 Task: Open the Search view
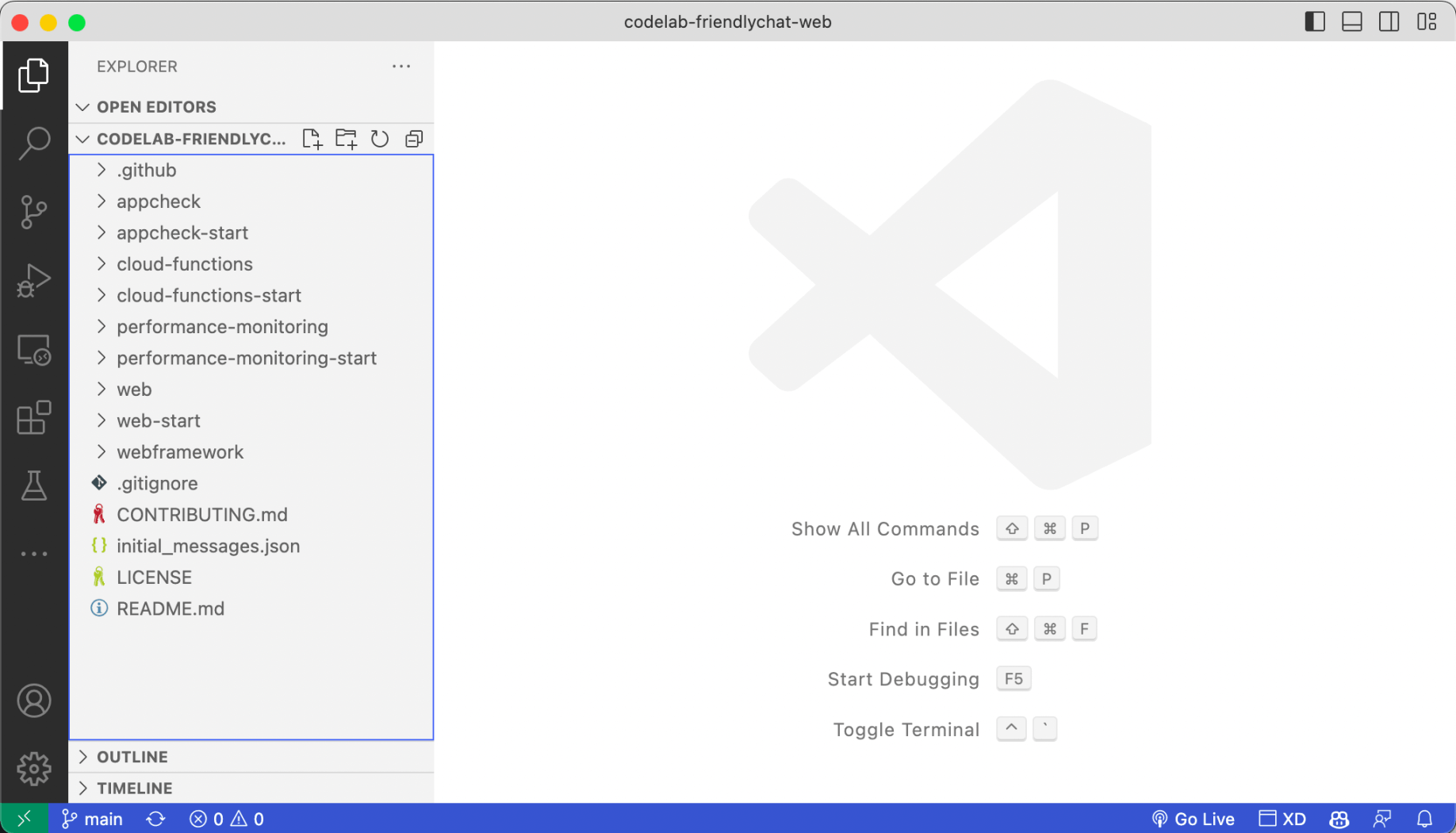(33, 144)
